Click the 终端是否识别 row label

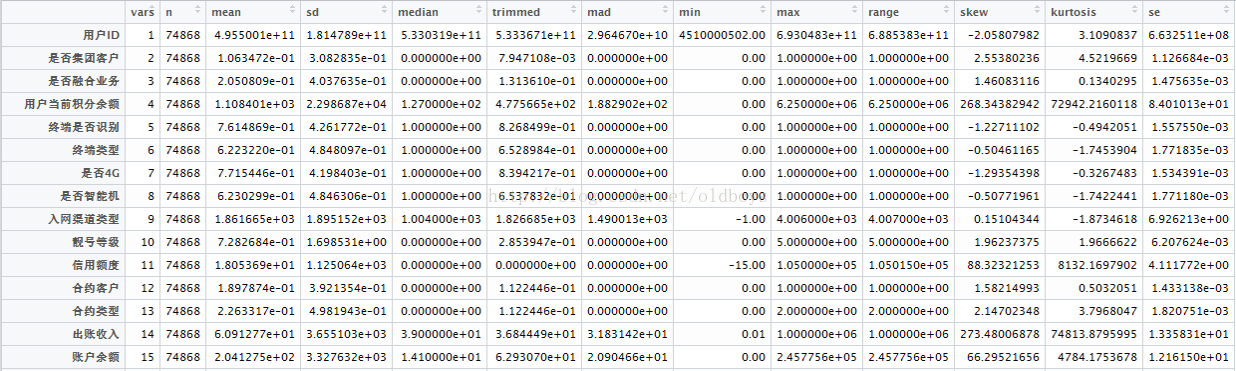(x=84, y=126)
